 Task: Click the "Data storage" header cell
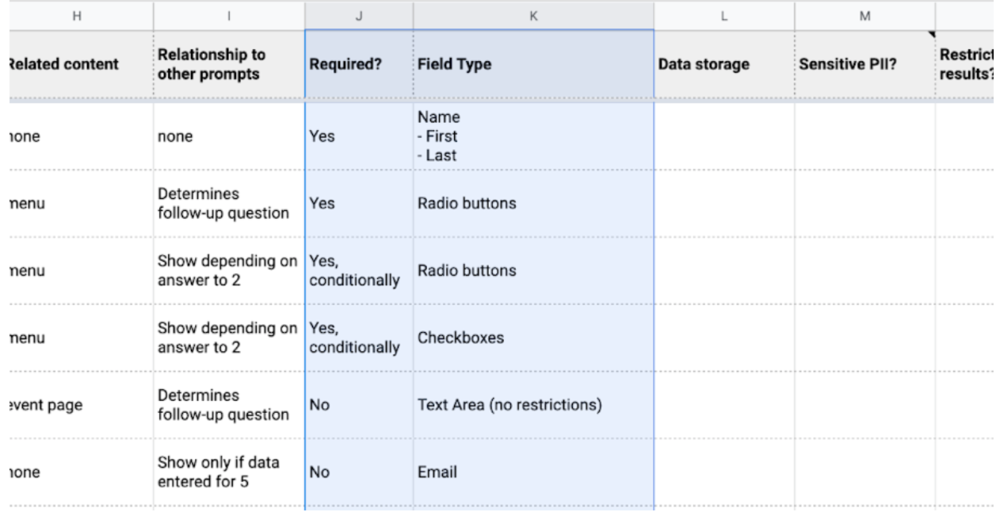[724, 64]
